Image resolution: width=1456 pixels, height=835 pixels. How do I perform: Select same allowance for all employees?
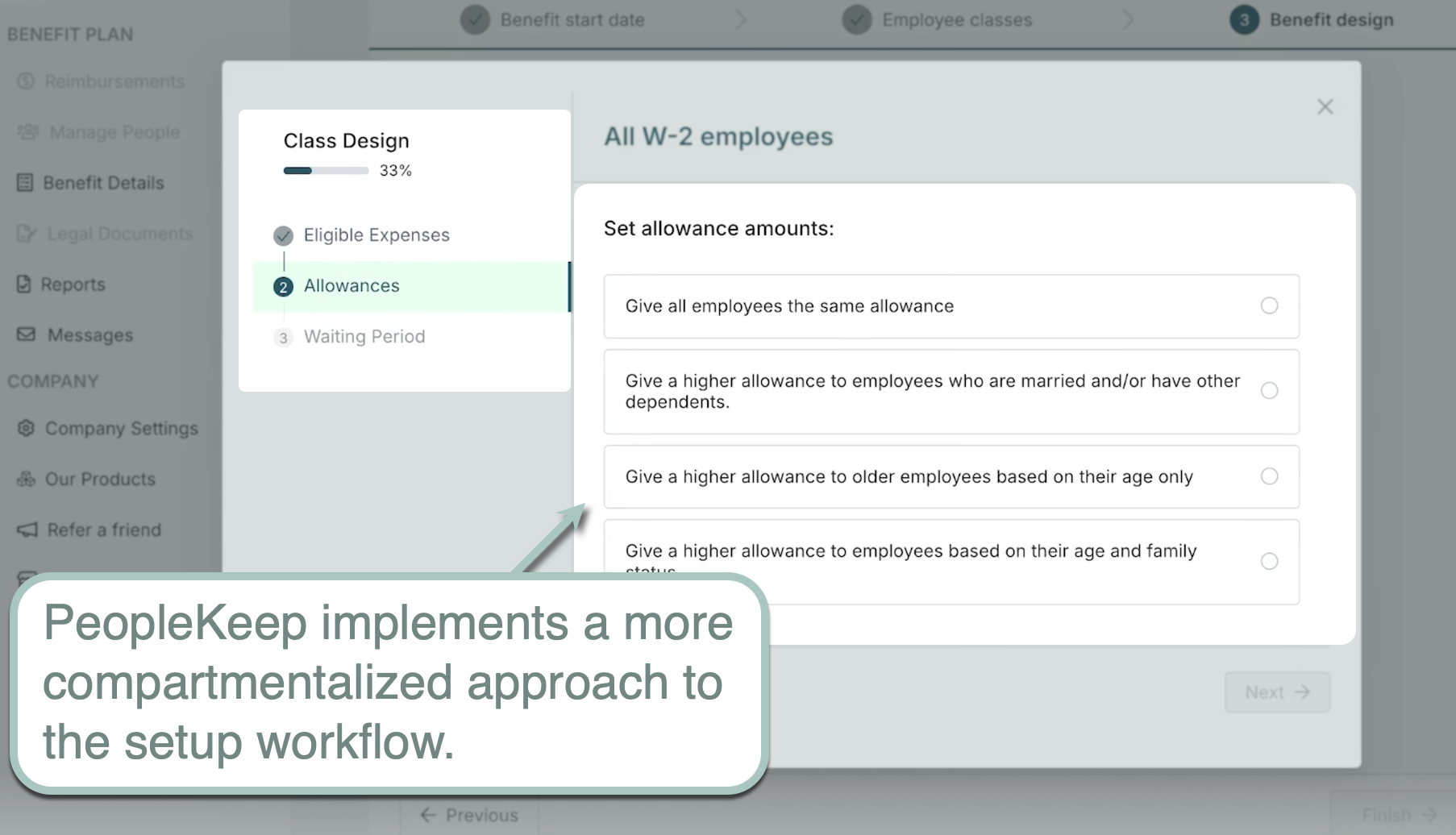pyautogui.click(x=951, y=306)
